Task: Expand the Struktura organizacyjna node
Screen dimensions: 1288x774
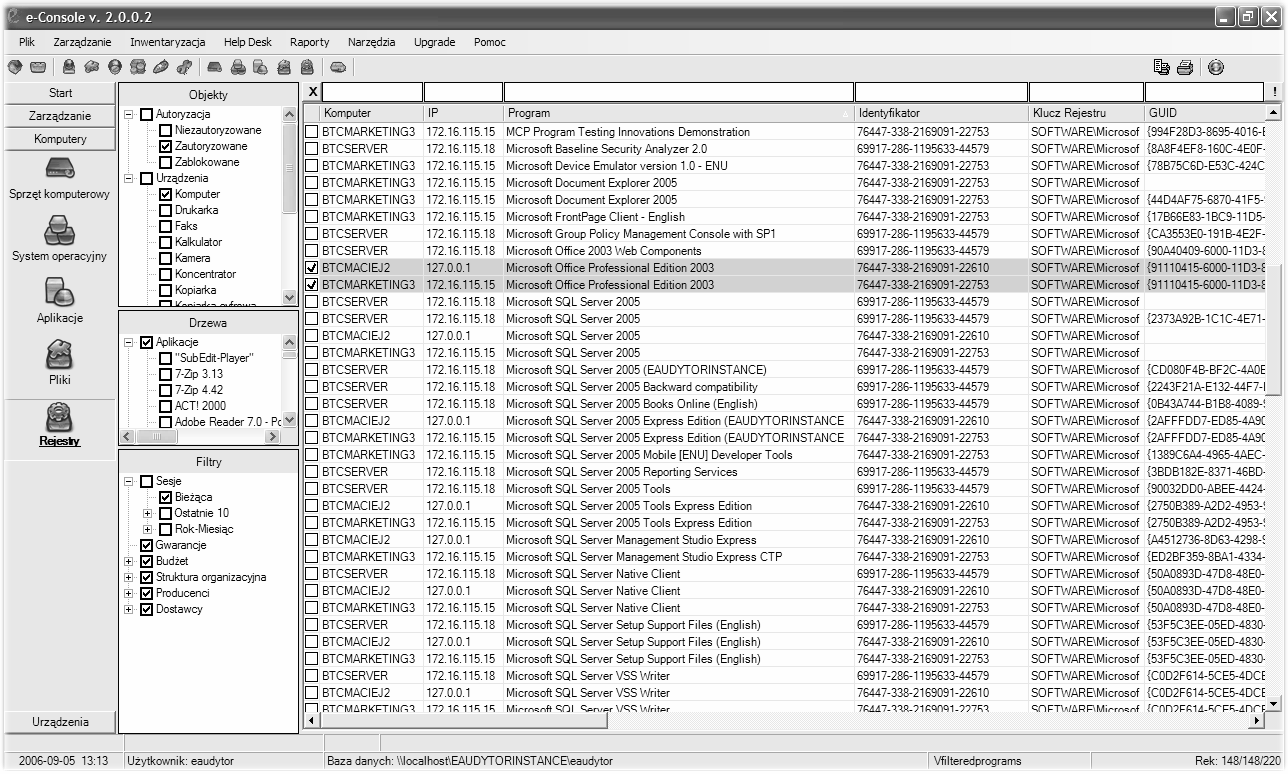Action: point(129,577)
